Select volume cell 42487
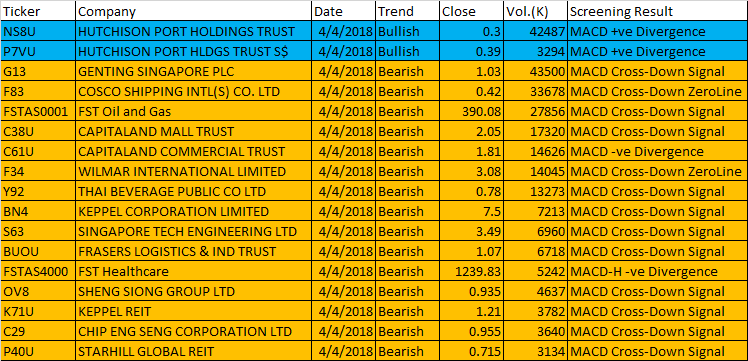The height and width of the screenshot is (361, 748). click(x=535, y=31)
